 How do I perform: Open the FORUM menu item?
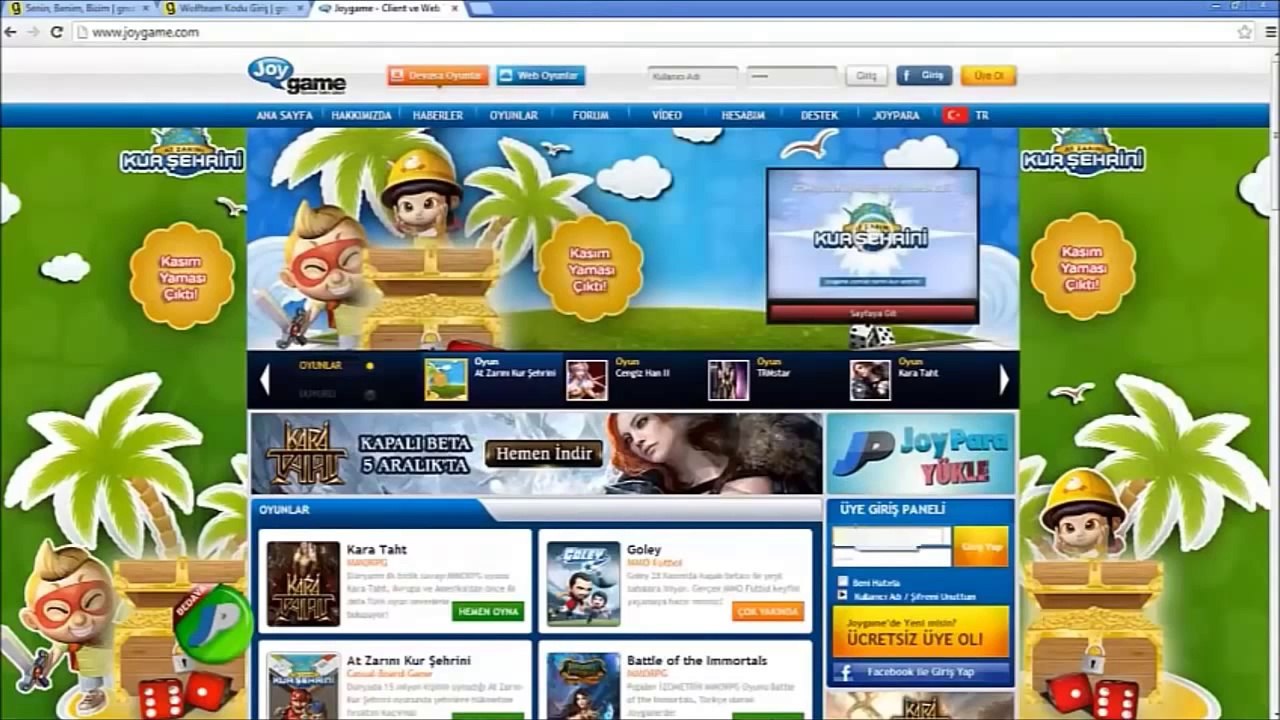click(591, 115)
